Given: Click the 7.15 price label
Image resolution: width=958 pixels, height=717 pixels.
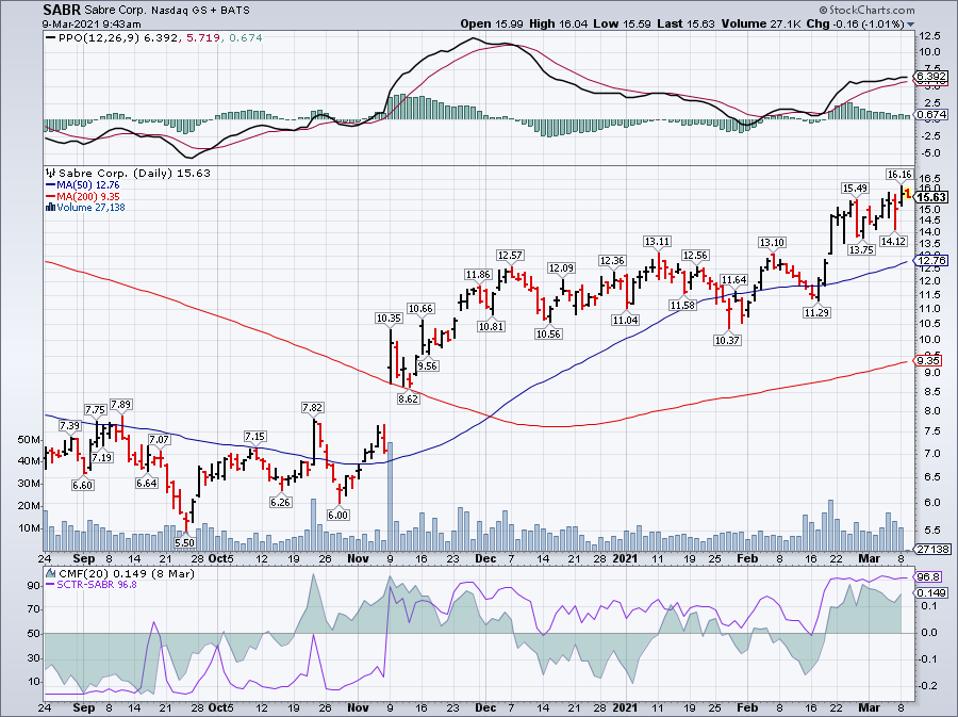Looking at the screenshot, I should pyautogui.click(x=255, y=437).
